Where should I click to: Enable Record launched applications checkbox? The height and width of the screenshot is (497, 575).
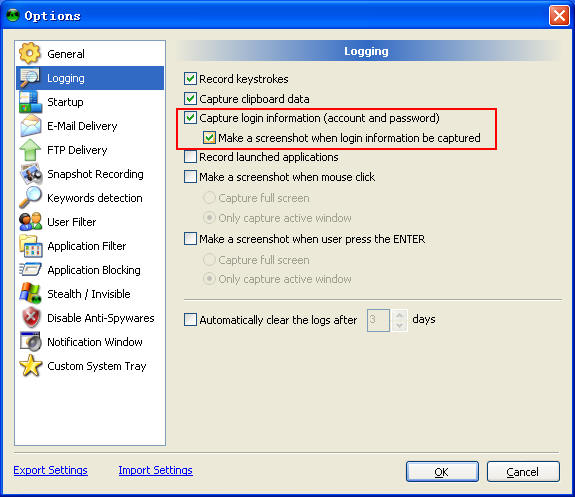pos(190,157)
